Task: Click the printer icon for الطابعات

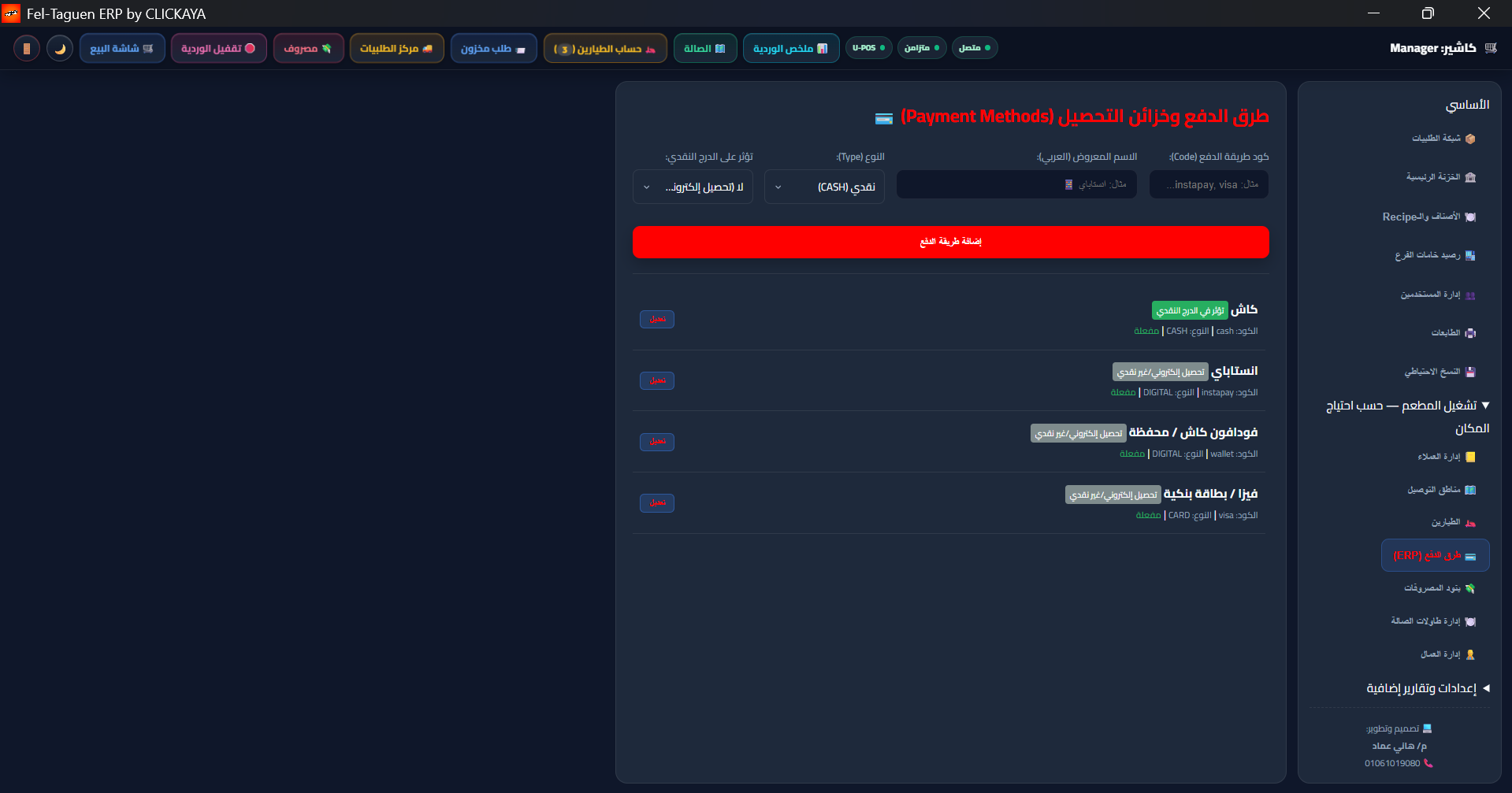Action: coord(1470,333)
